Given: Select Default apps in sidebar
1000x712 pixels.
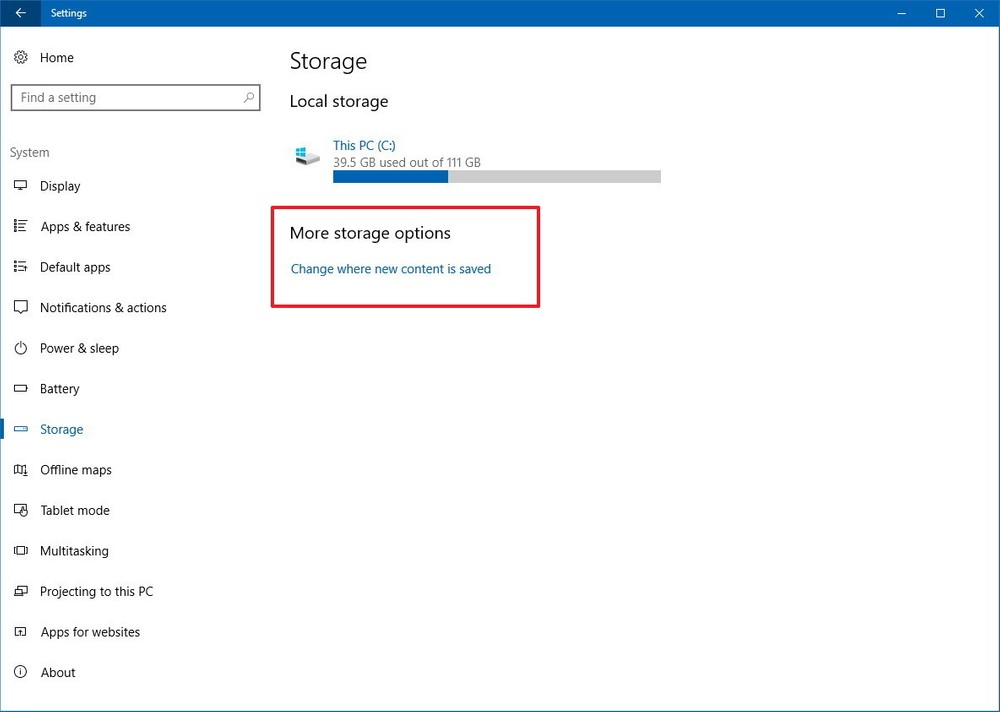Looking at the screenshot, I should point(75,267).
